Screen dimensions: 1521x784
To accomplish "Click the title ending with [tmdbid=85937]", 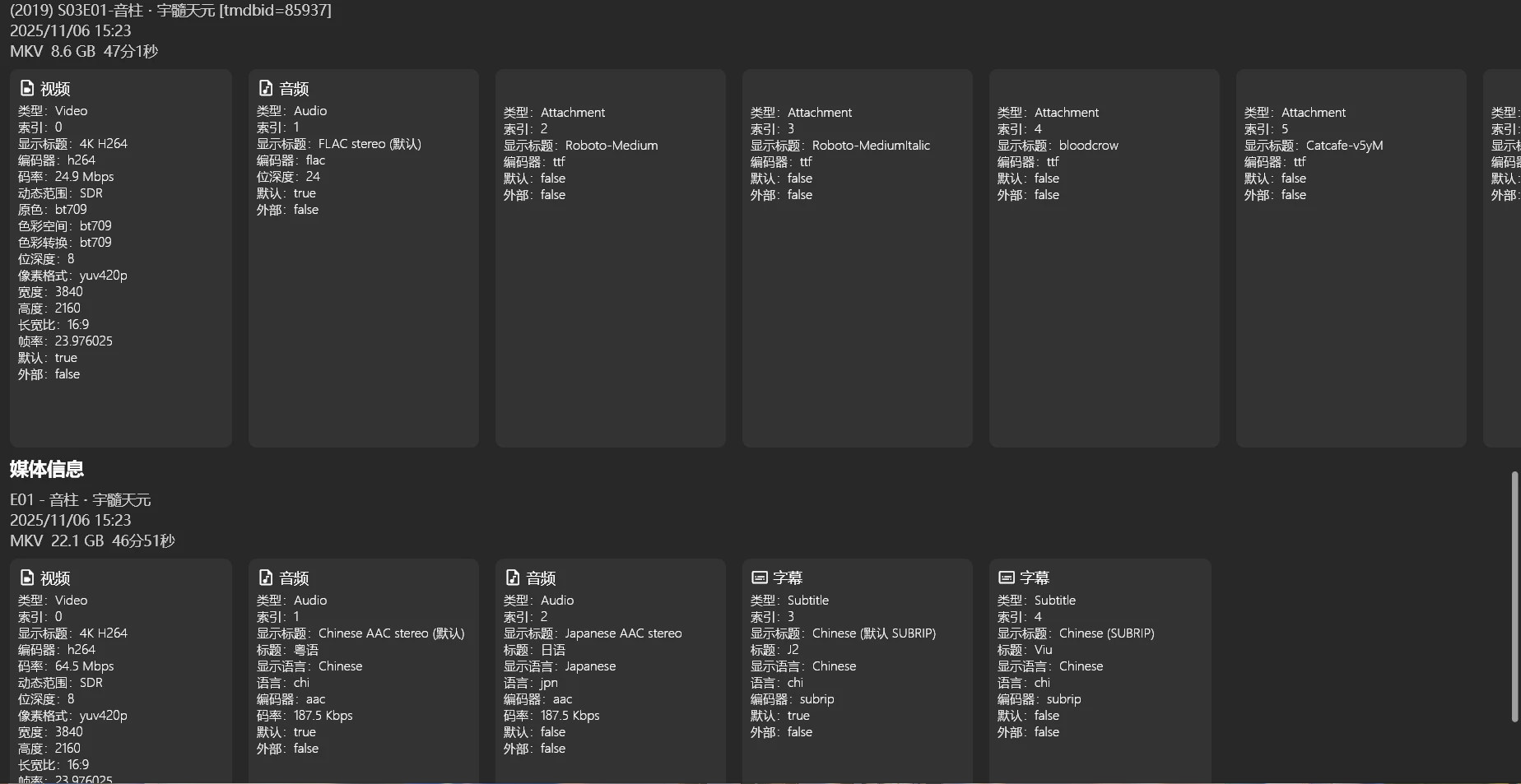I will coord(170,10).
